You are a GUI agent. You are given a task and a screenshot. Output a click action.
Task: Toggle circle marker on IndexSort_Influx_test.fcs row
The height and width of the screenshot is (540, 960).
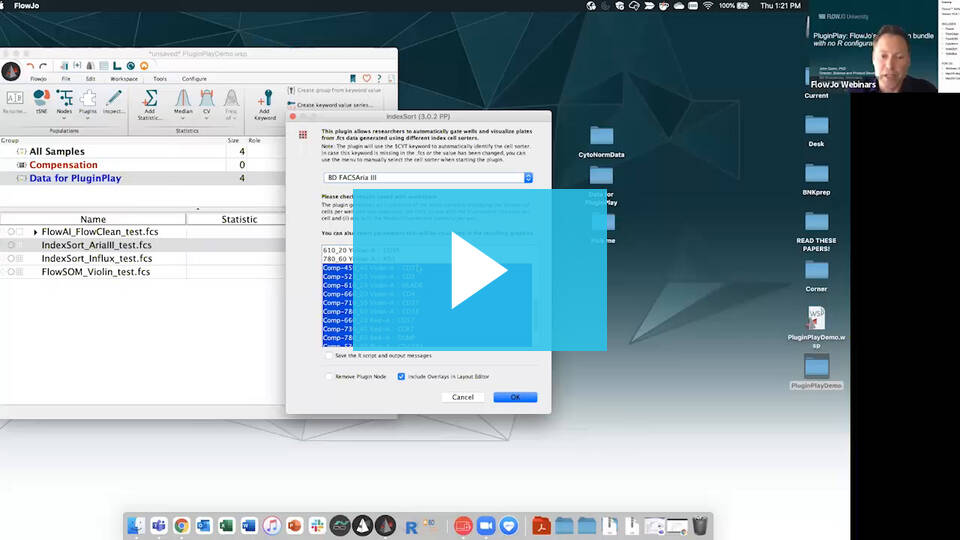pos(11,258)
